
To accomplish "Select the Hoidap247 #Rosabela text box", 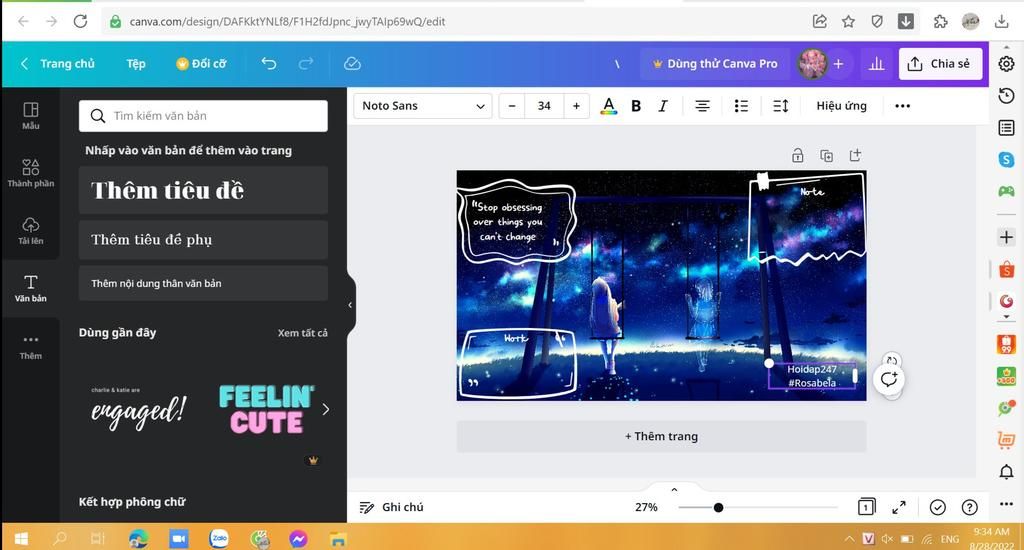I will [x=812, y=376].
